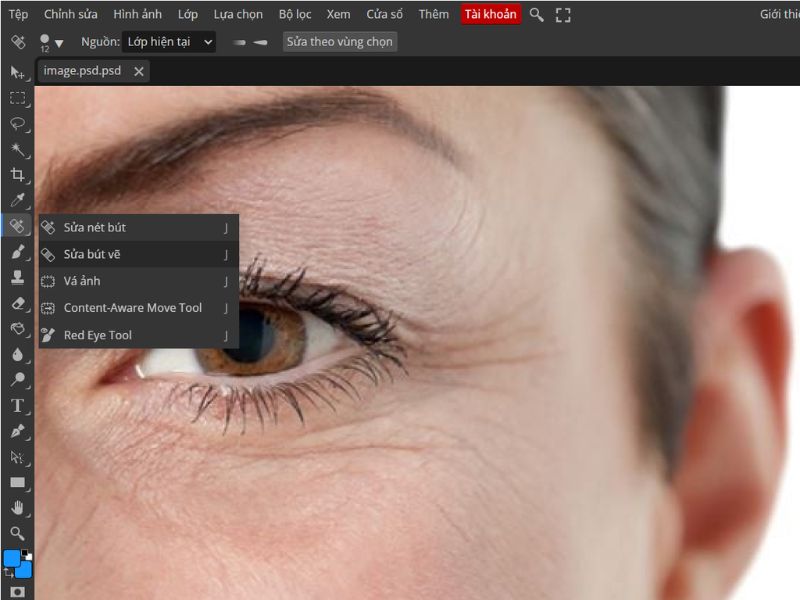Open the Tài khoản account button
This screenshot has height=600, width=800.
490,14
